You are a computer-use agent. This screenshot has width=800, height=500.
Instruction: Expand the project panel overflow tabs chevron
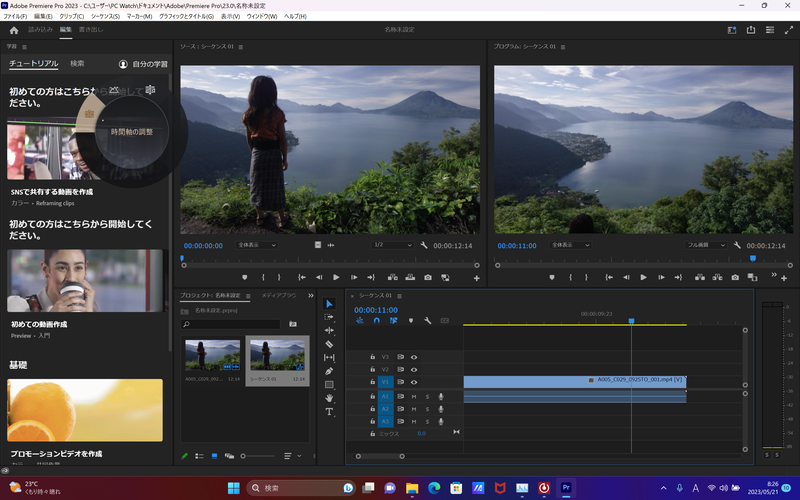click(310, 296)
